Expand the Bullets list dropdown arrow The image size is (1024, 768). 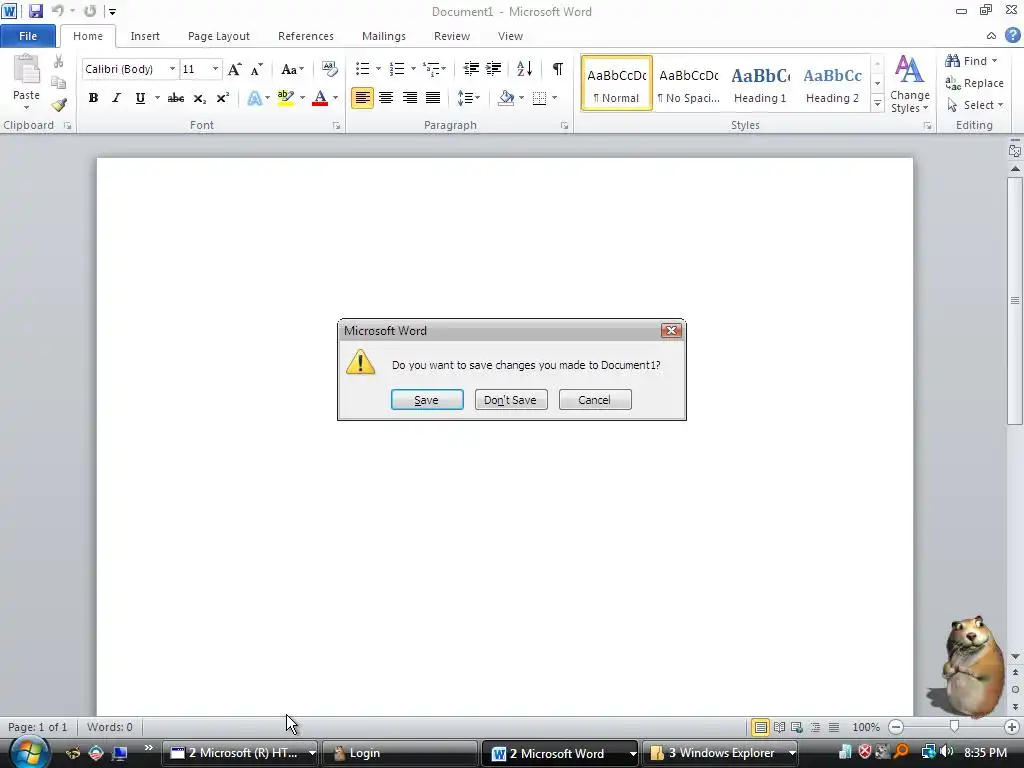click(378, 69)
